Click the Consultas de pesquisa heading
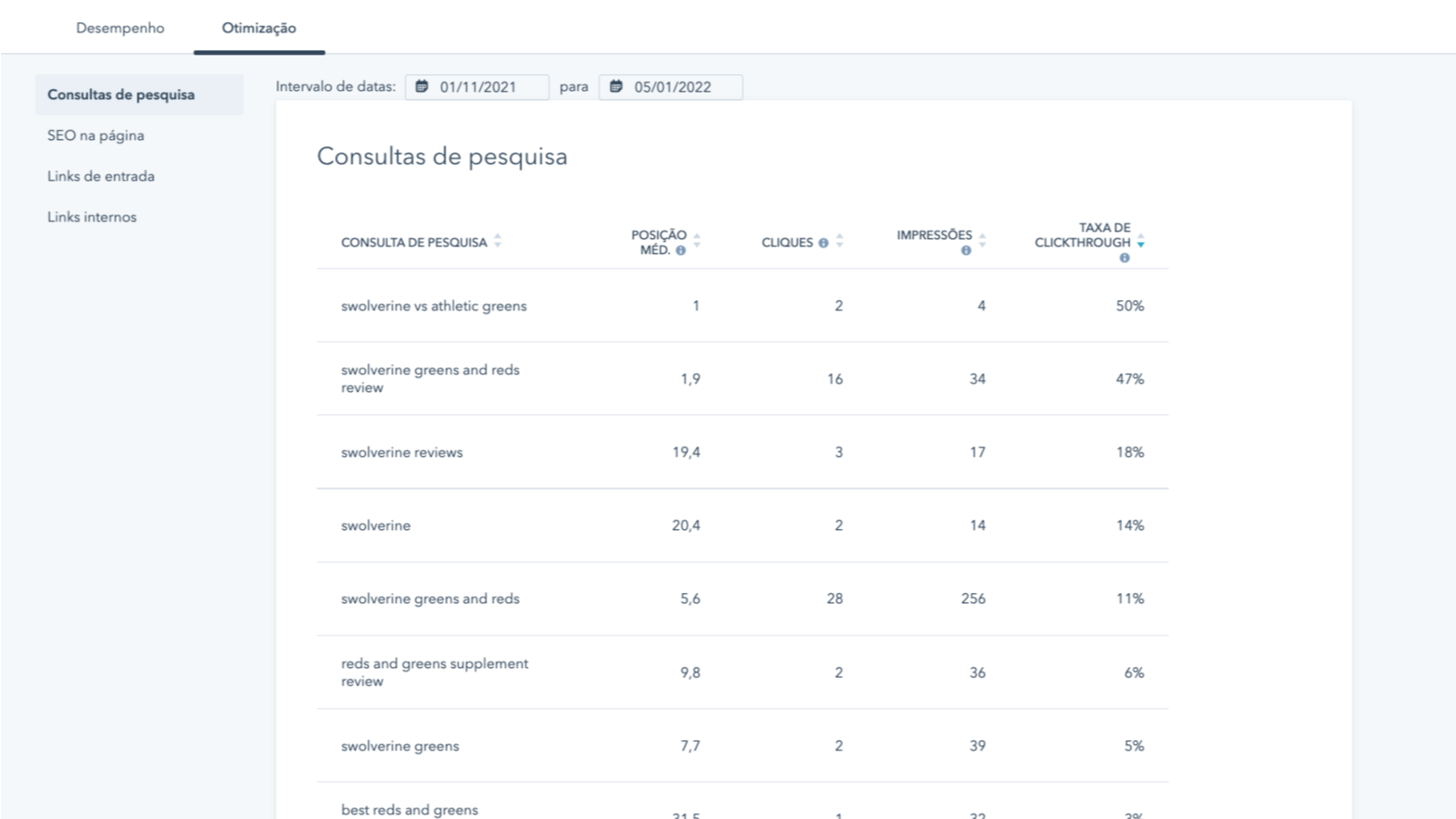The width and height of the screenshot is (1456, 819). [442, 156]
